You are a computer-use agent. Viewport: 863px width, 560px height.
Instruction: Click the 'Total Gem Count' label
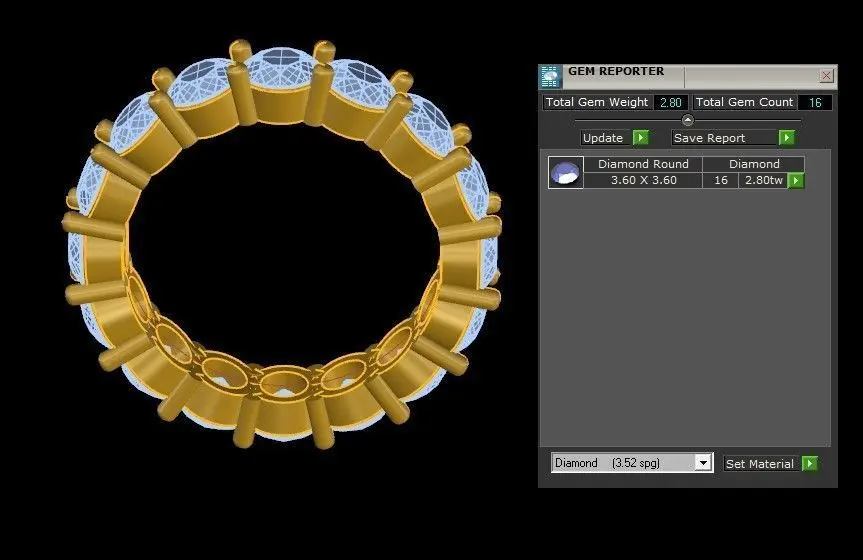[x=745, y=102]
